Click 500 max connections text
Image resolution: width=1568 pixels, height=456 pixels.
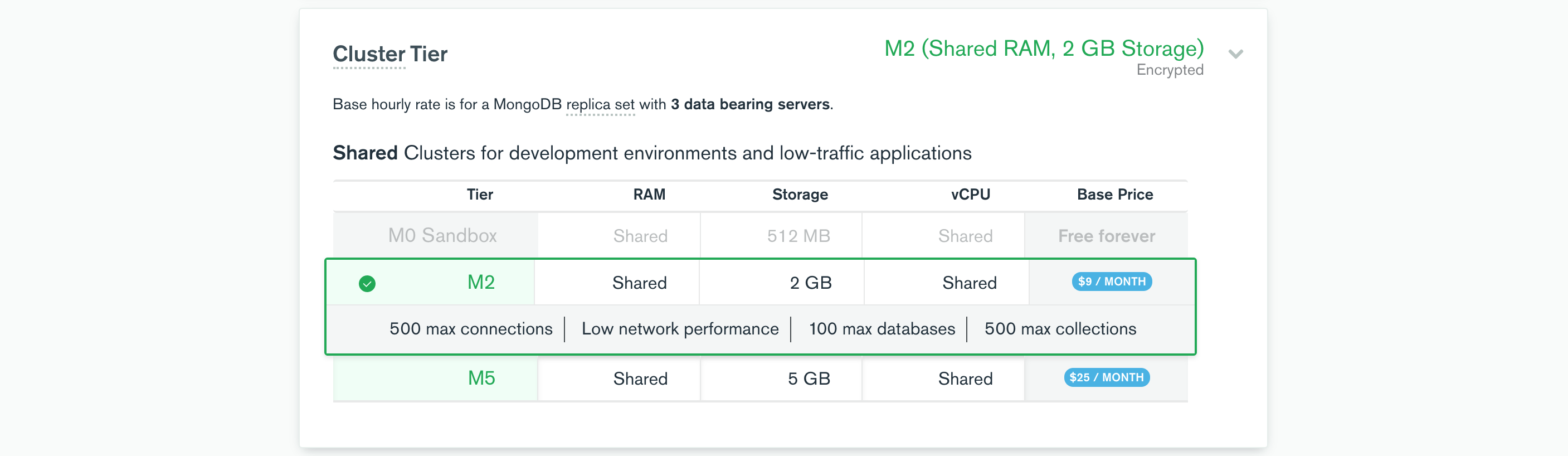tap(471, 329)
